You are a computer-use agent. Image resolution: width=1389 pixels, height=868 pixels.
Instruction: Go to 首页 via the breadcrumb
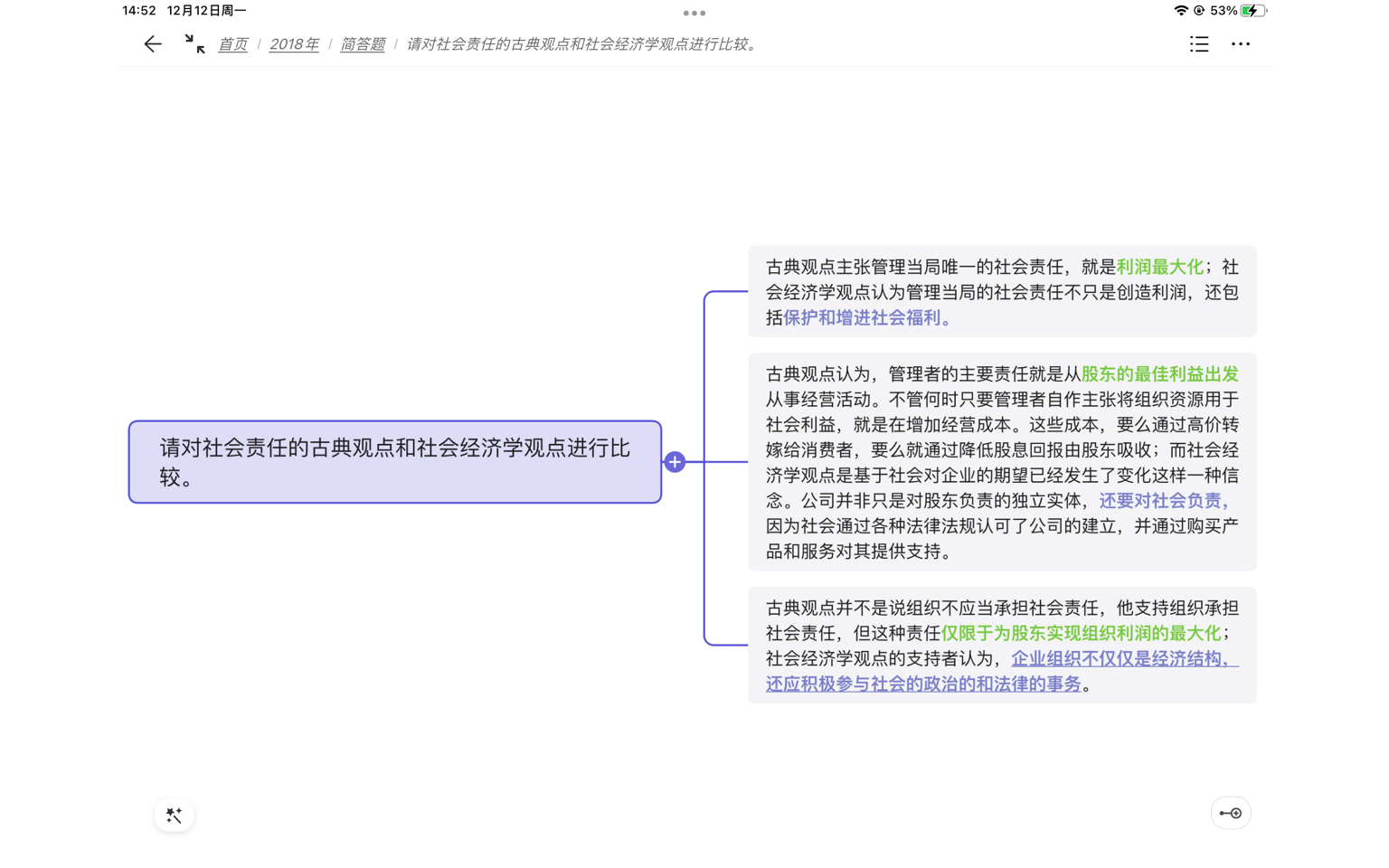pos(232,43)
